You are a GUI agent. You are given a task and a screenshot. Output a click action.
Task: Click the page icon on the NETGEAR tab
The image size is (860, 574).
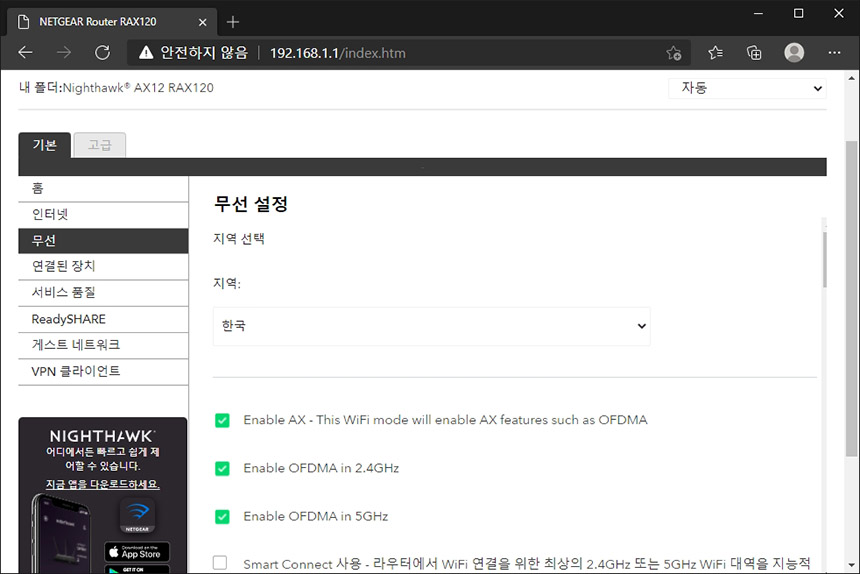pos(24,22)
